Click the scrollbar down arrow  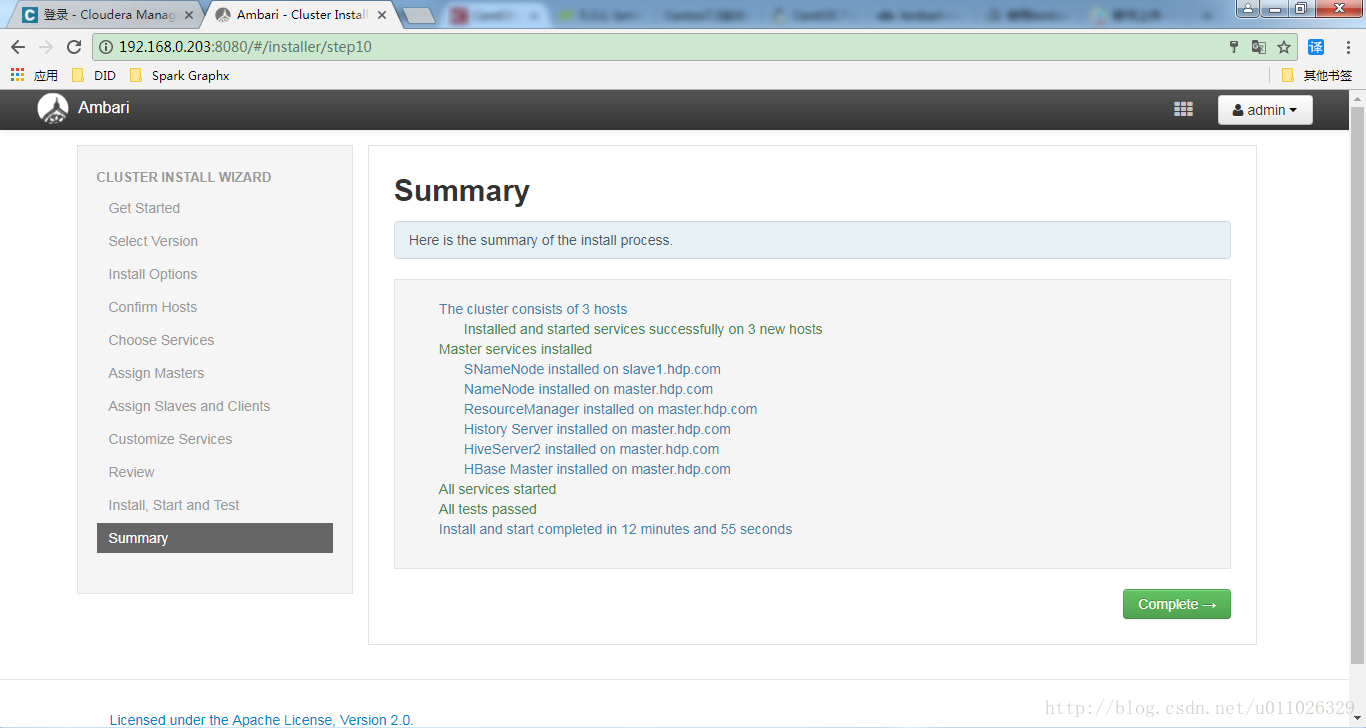pyautogui.click(x=1357, y=719)
